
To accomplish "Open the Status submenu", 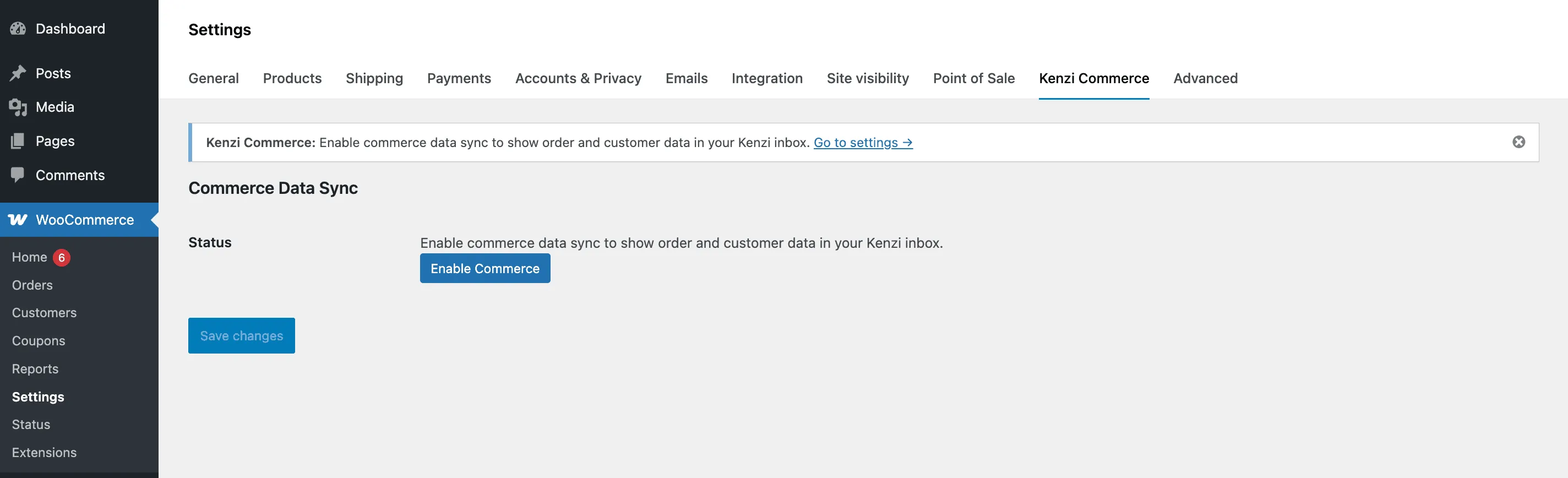I will click(x=31, y=425).
